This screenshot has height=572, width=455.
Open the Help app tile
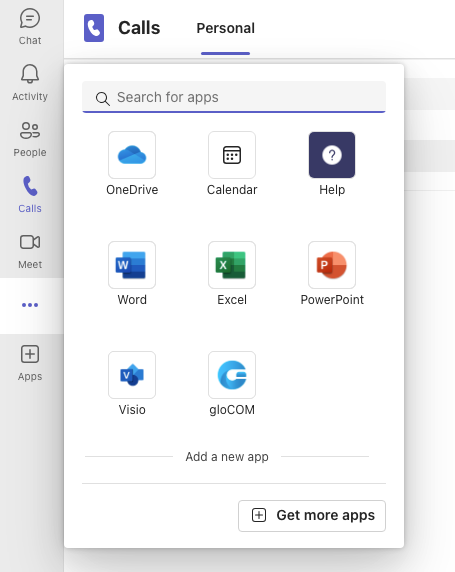pos(332,164)
